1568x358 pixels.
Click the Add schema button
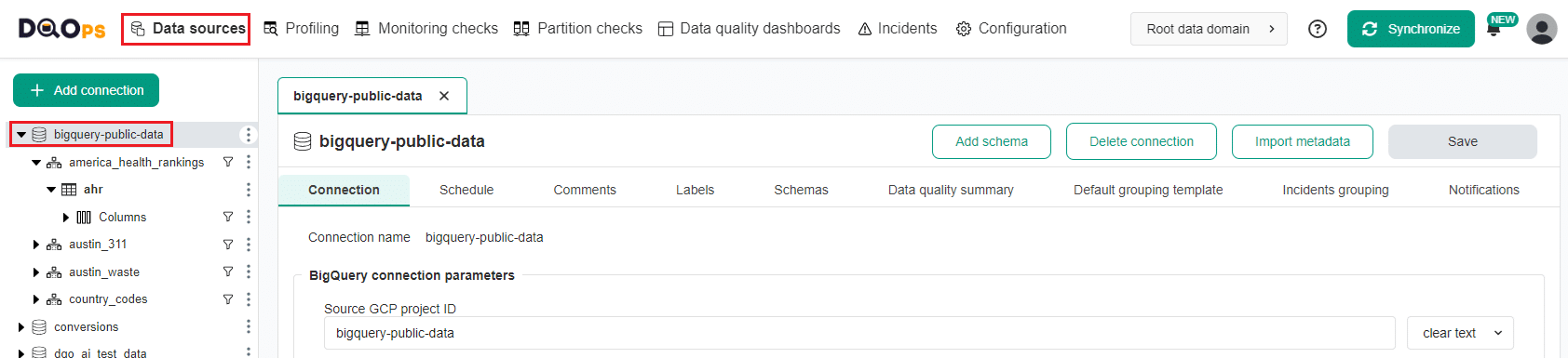[992, 141]
